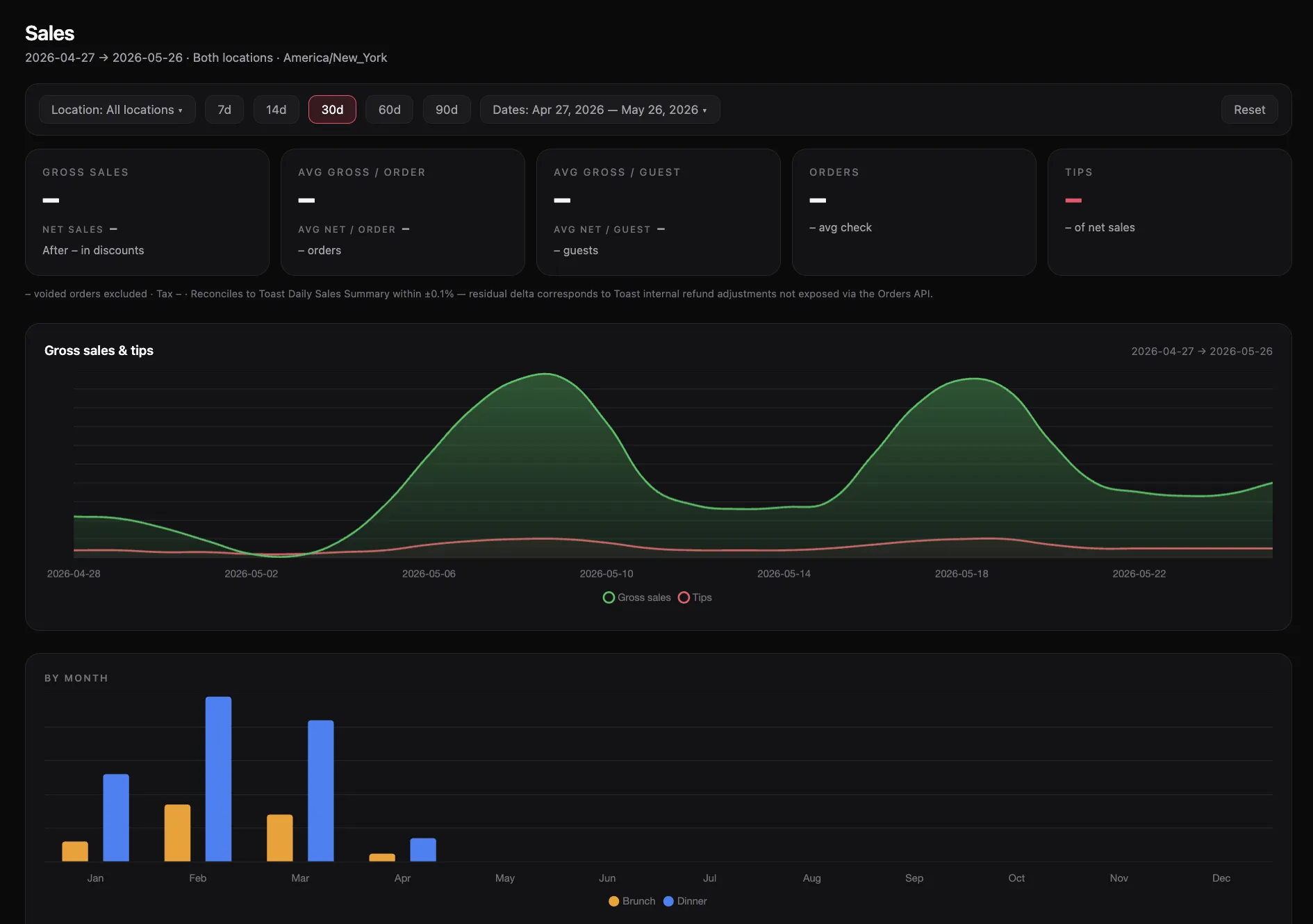Image resolution: width=1313 pixels, height=924 pixels.
Task: Open the Location: All locations dropdown
Action: point(117,110)
